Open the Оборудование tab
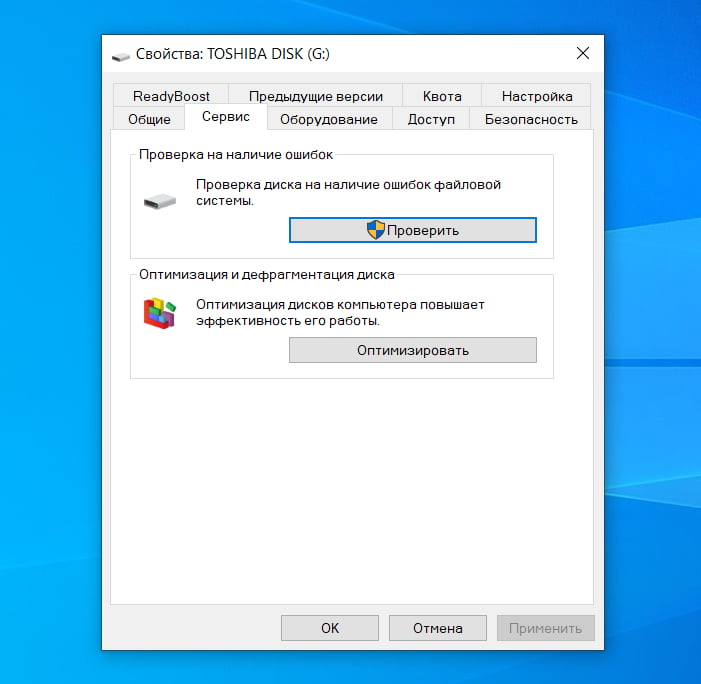701x684 pixels. coord(329,119)
